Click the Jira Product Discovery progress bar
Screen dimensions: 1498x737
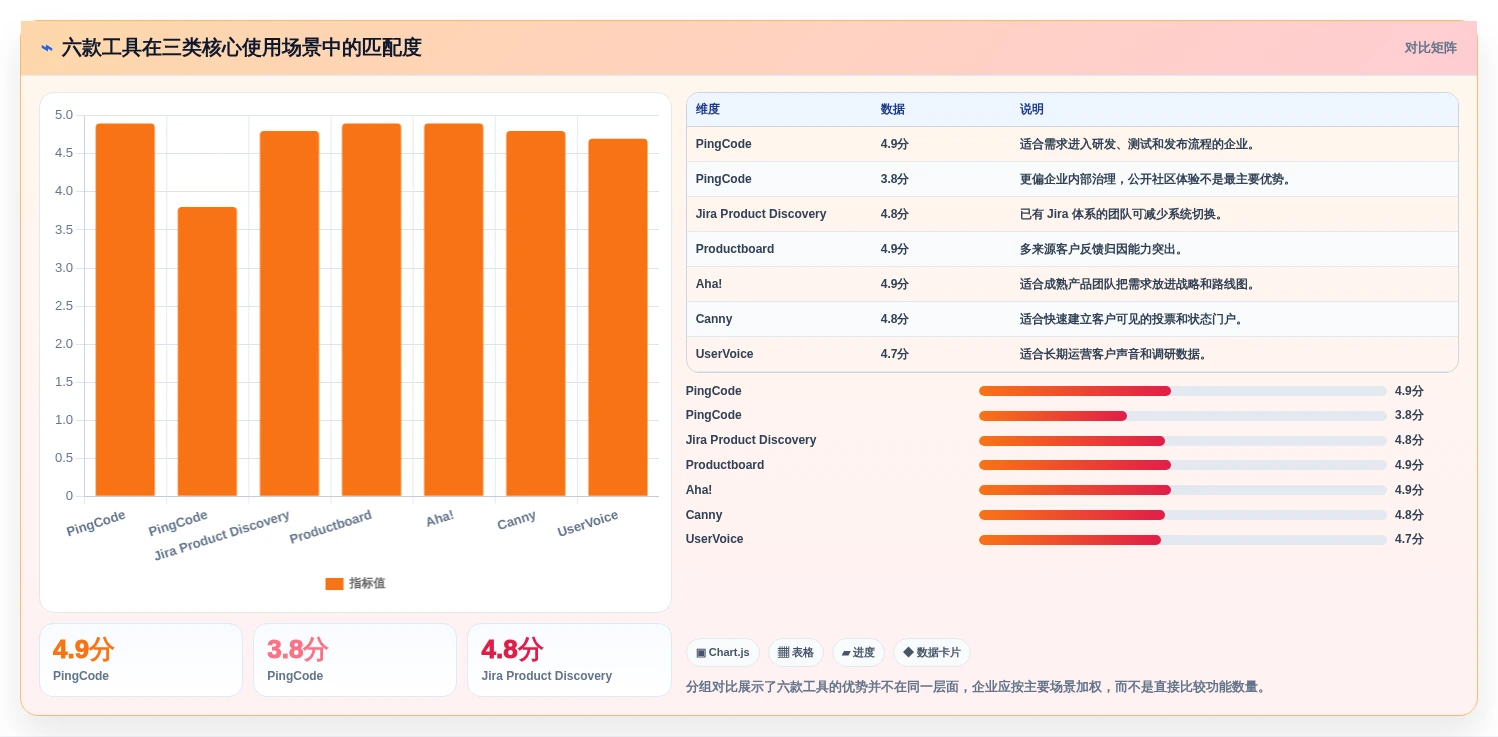(1182, 440)
